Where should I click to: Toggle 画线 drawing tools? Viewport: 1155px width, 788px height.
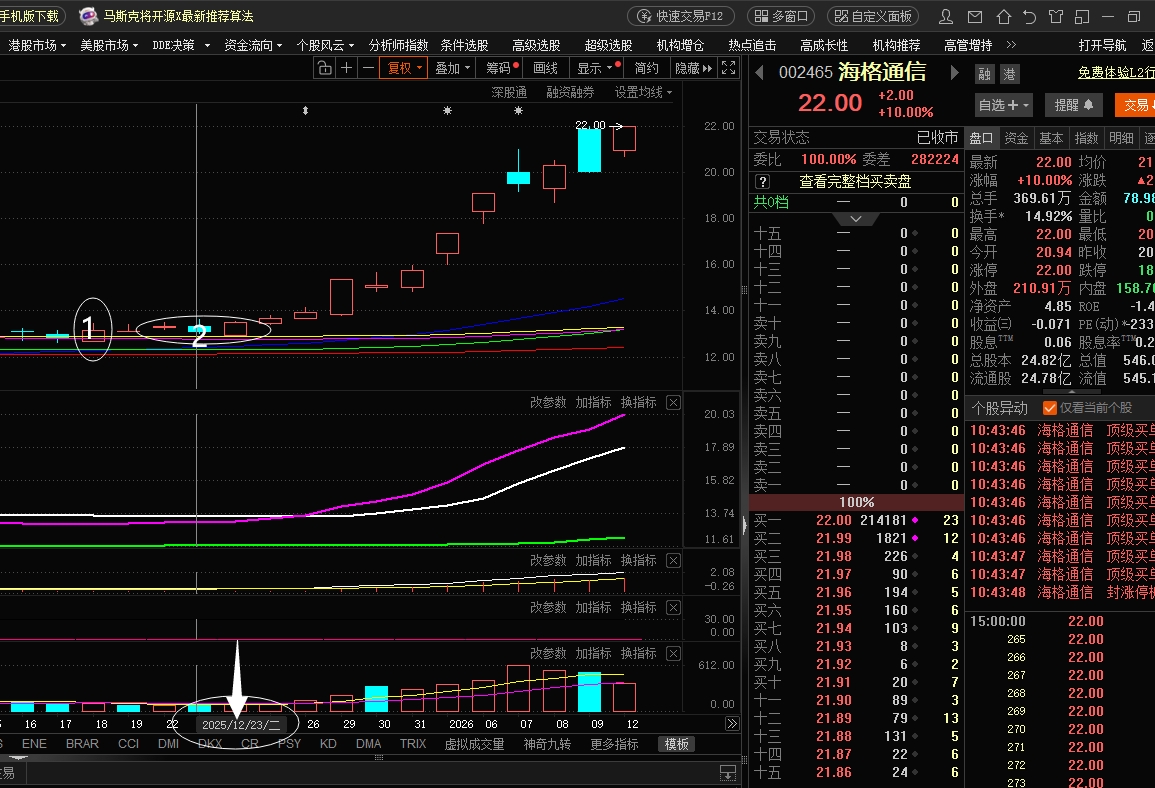[545, 68]
